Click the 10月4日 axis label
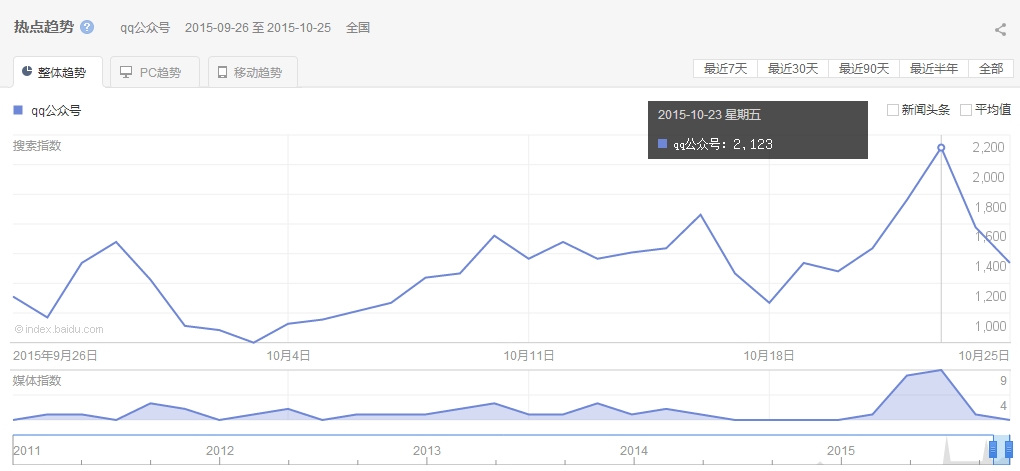 pos(288,355)
